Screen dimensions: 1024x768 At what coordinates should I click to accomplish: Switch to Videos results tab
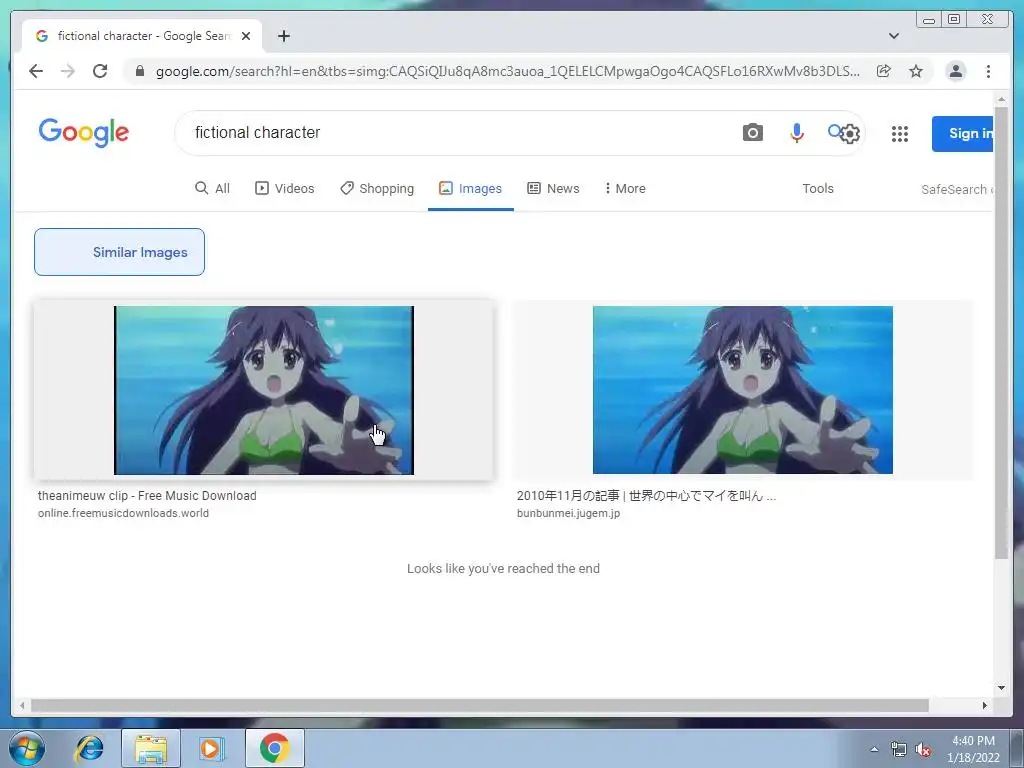pyautogui.click(x=285, y=188)
